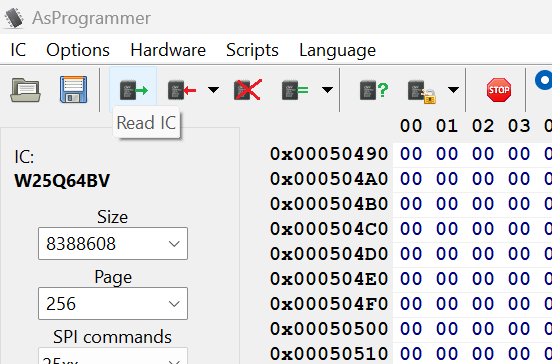
Task: Click byte 01 of row 0x000504A0
Action: (447, 179)
